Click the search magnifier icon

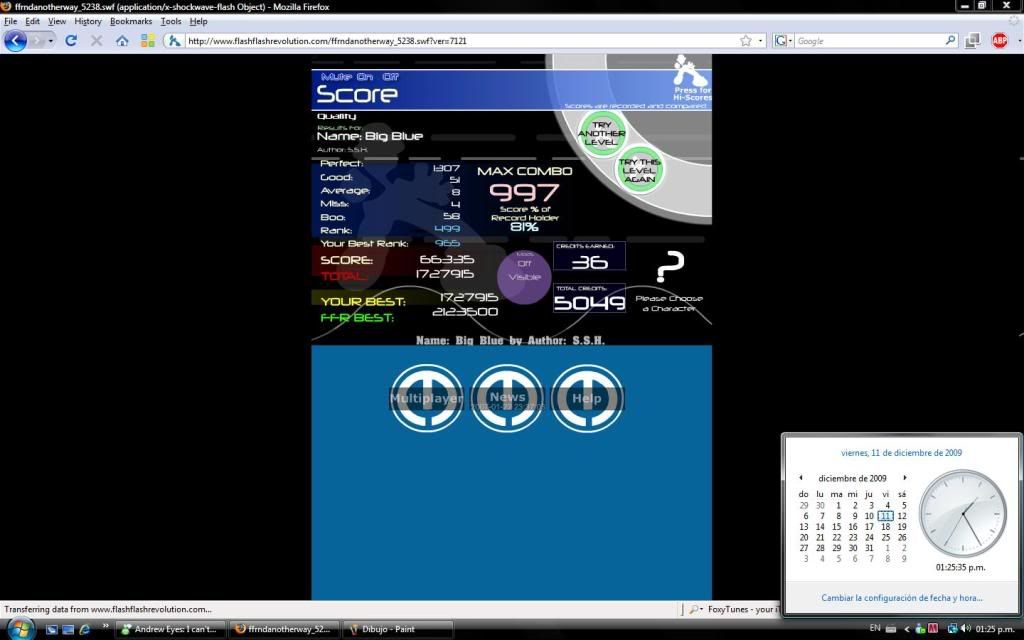pos(950,41)
